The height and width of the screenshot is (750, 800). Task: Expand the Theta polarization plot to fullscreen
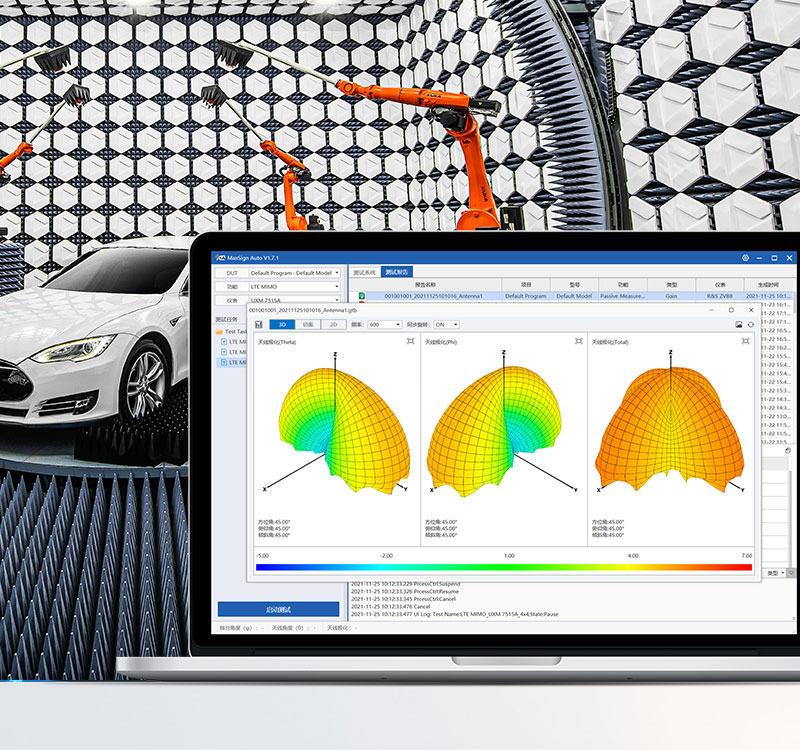410,342
